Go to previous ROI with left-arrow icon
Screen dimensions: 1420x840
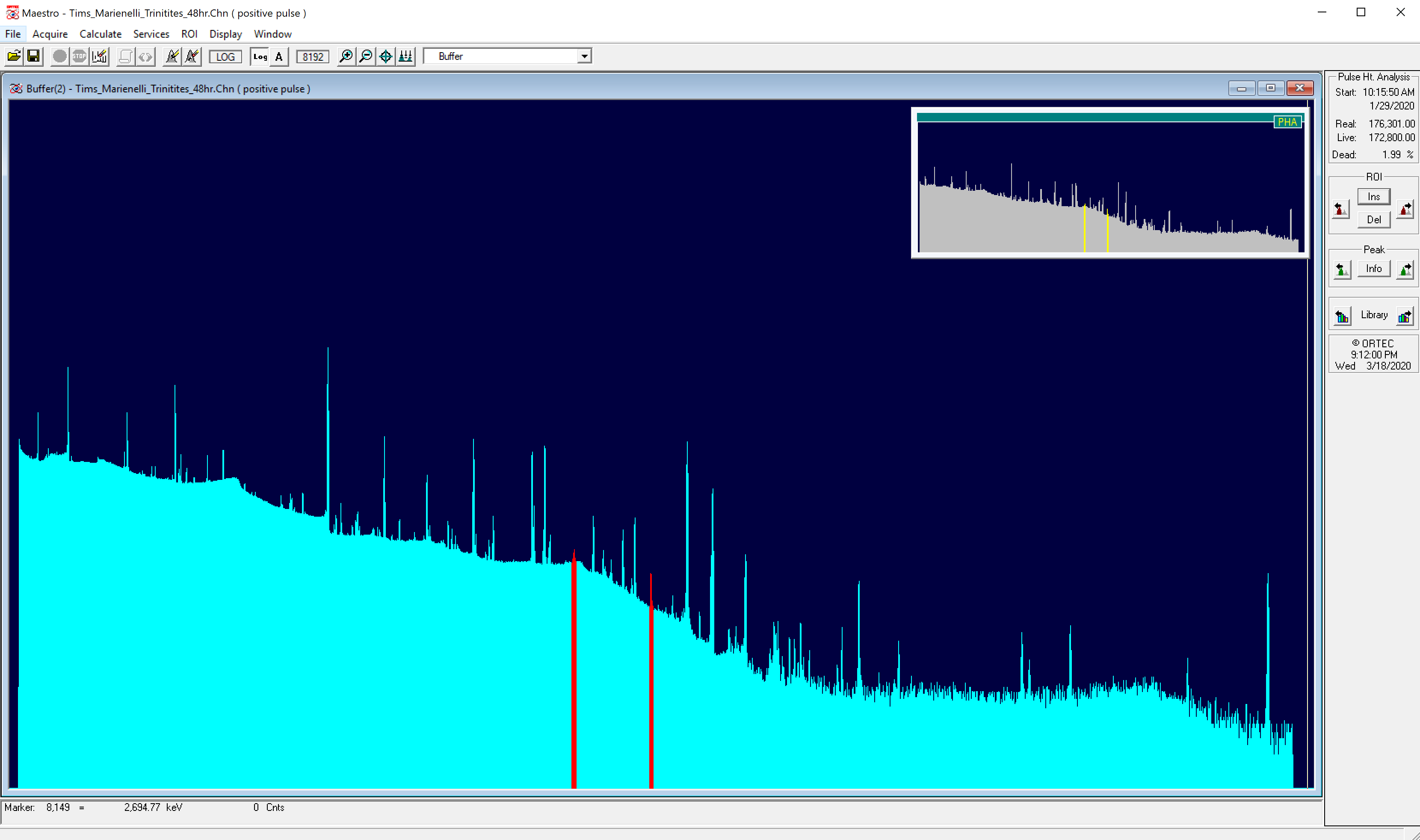coord(1340,209)
